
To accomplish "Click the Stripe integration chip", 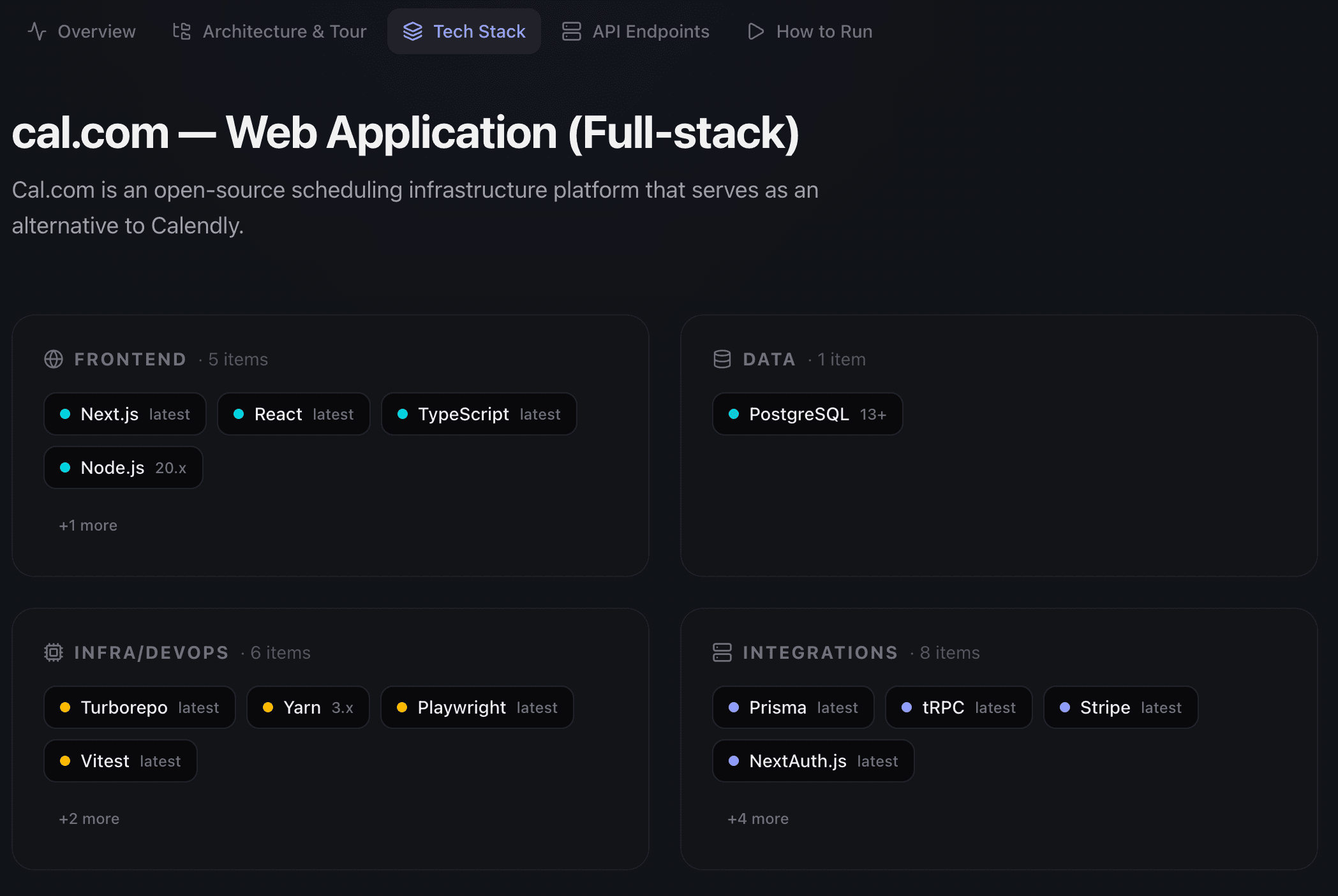I will tap(1120, 707).
